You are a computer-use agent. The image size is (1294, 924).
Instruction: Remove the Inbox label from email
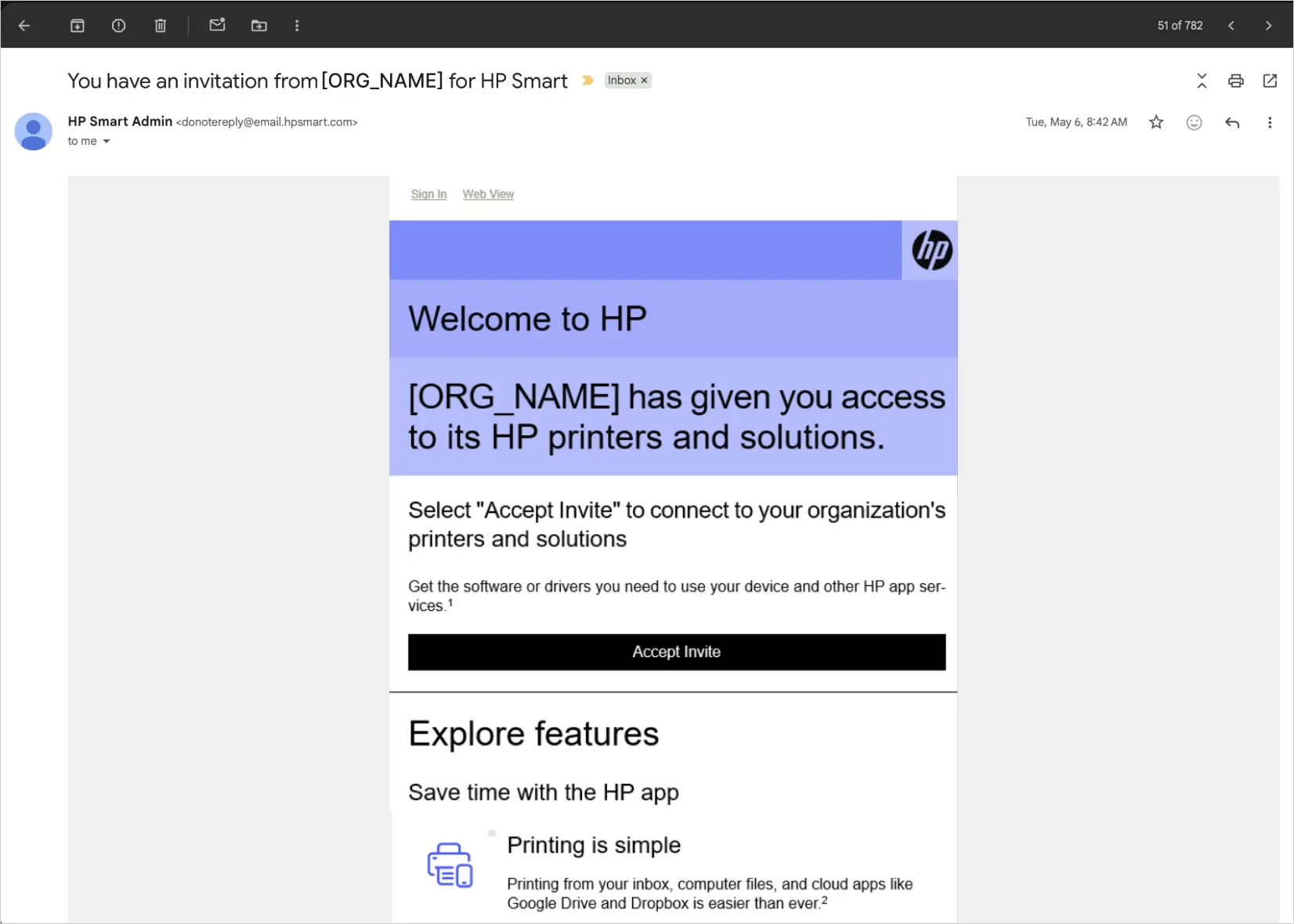click(645, 81)
